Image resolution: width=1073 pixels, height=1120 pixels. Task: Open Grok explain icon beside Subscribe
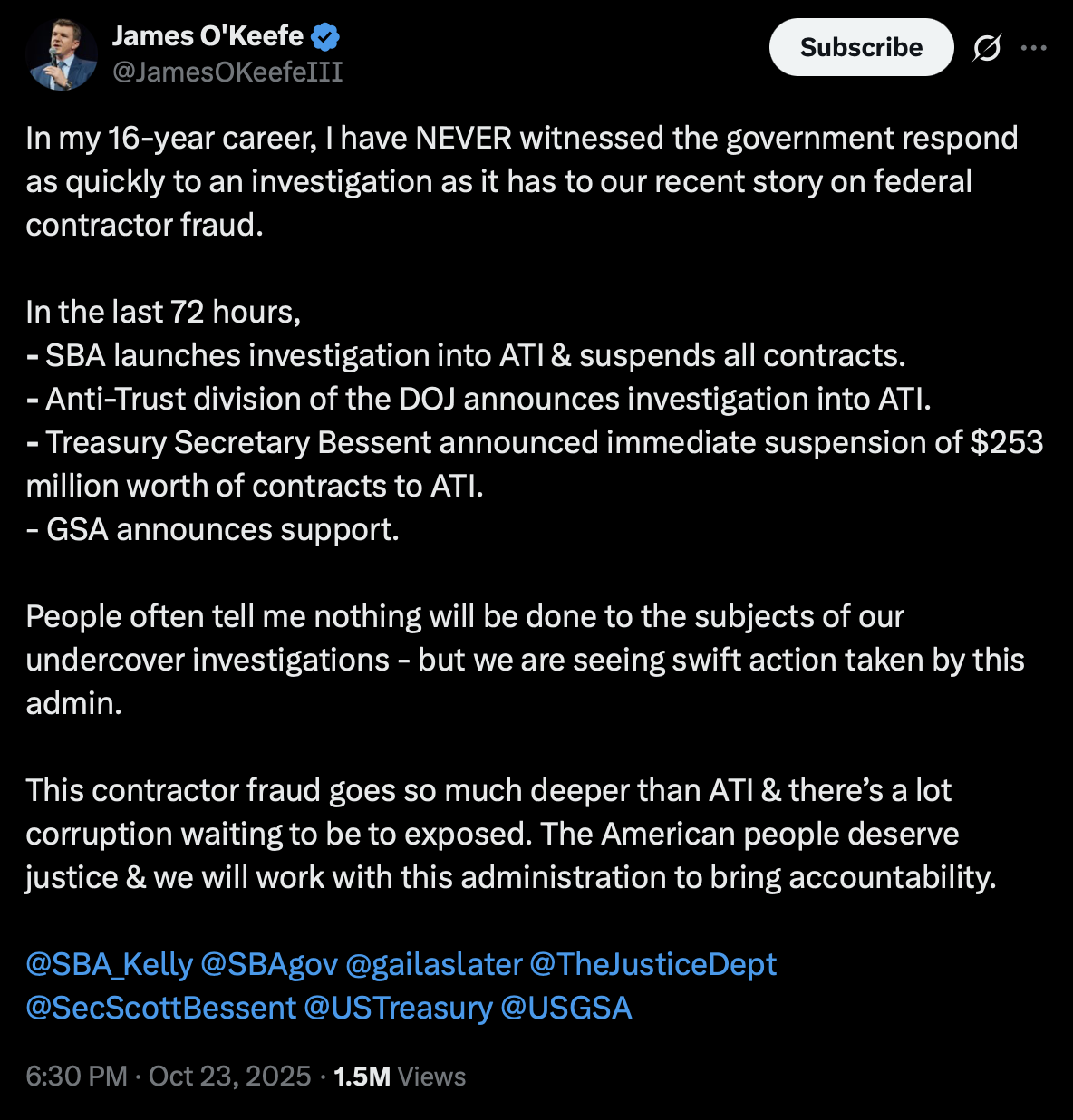point(986,48)
